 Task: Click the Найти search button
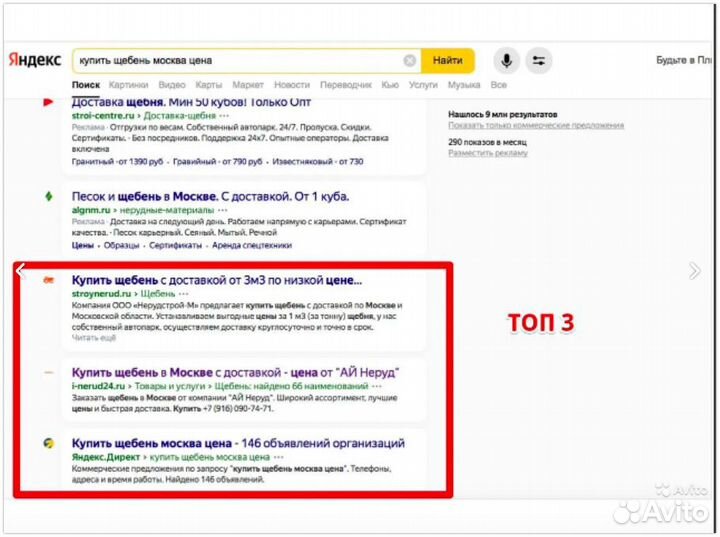[x=448, y=61]
